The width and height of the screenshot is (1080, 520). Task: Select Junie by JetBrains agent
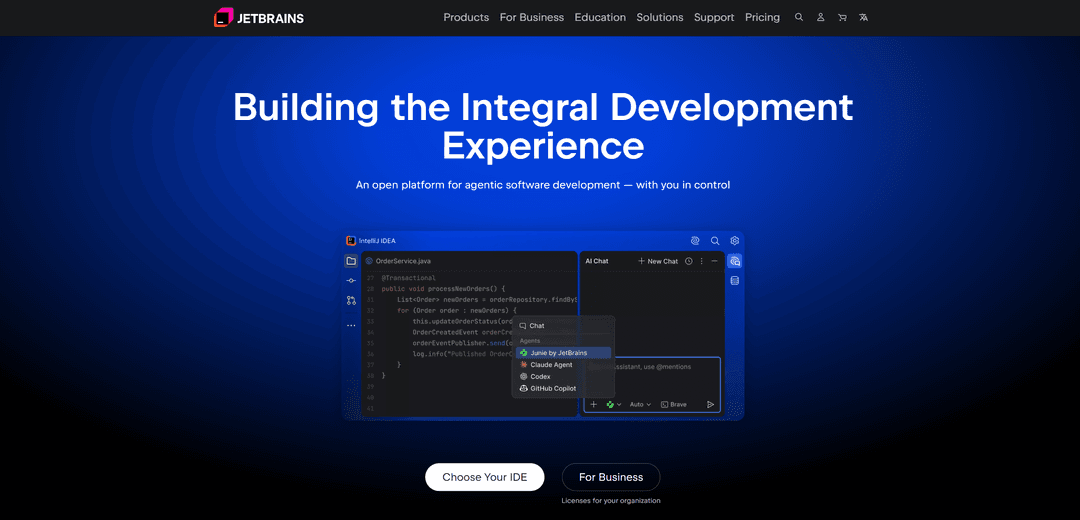pos(563,353)
